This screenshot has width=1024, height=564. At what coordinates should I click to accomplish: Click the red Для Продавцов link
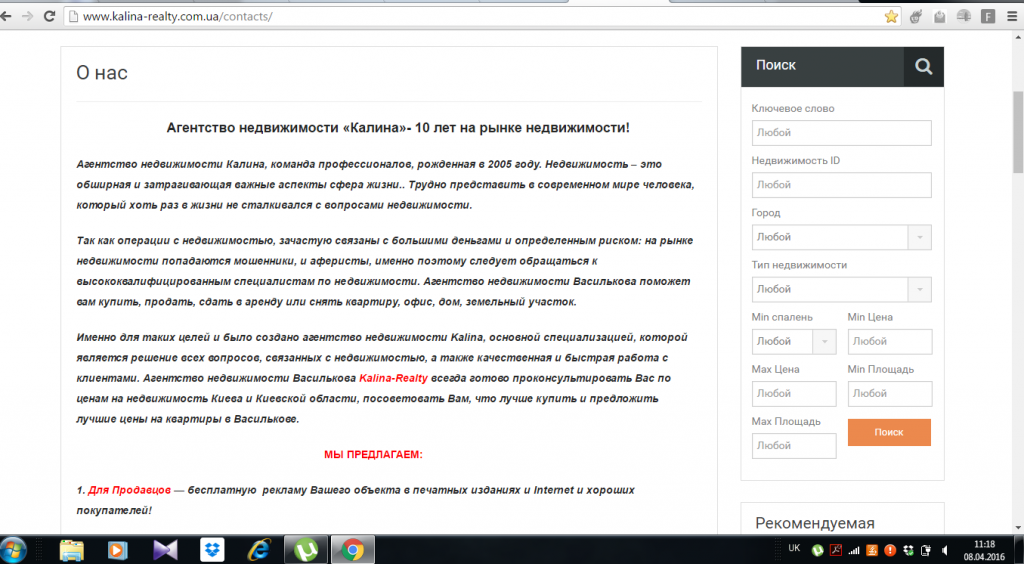(x=129, y=490)
